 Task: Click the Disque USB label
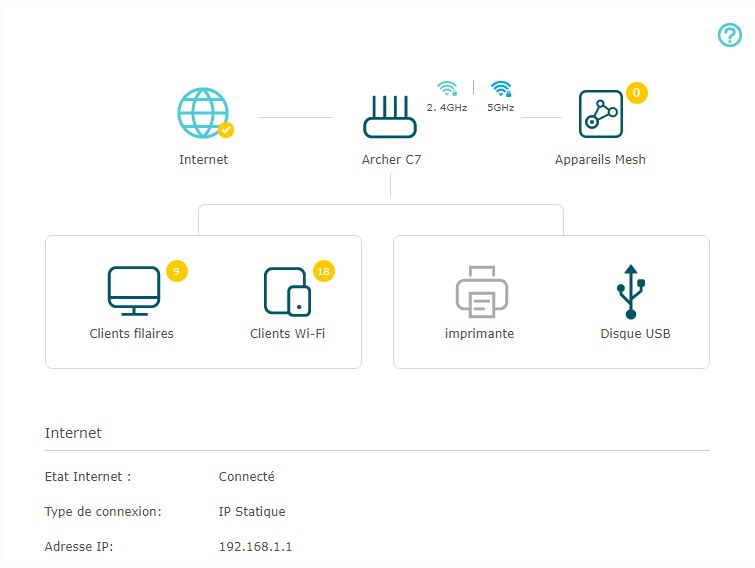click(x=636, y=334)
